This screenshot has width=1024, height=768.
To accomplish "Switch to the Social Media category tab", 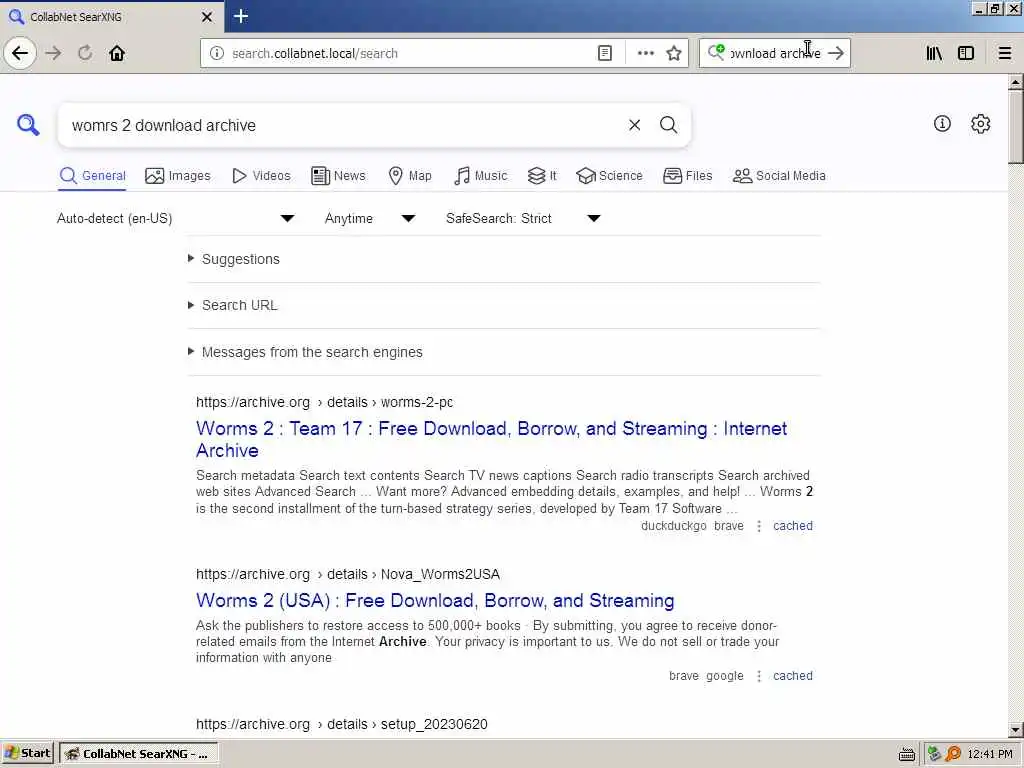I will (779, 176).
